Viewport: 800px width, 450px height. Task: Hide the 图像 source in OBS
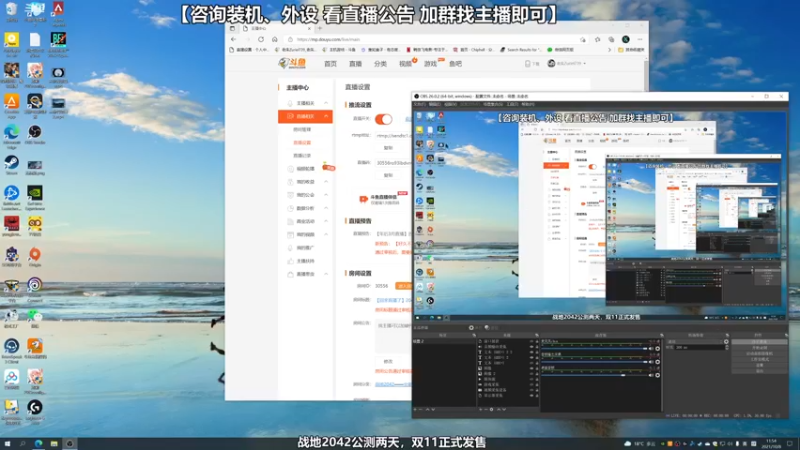tap(532, 368)
